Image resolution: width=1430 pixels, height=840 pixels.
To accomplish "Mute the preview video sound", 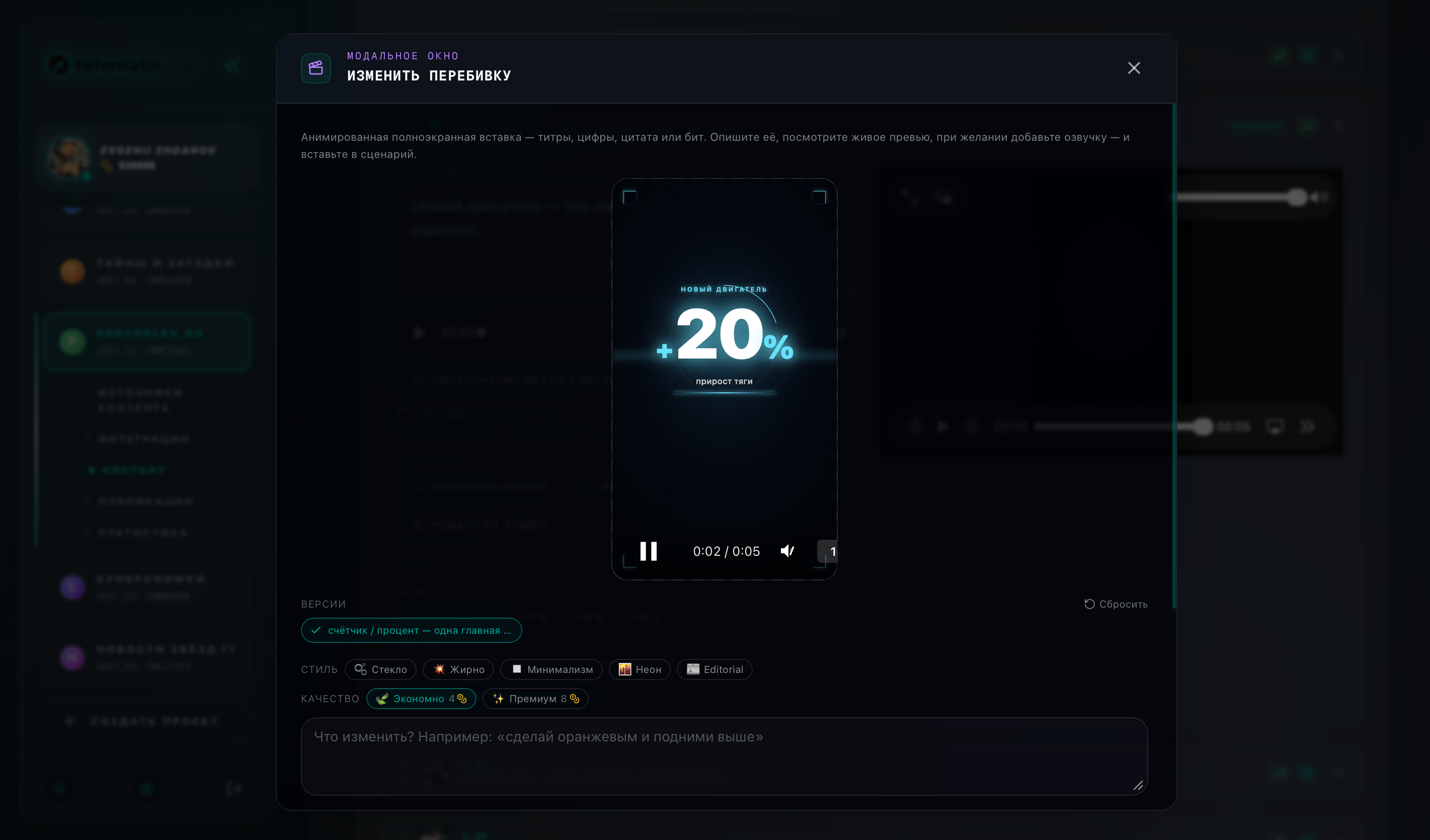I will point(787,551).
